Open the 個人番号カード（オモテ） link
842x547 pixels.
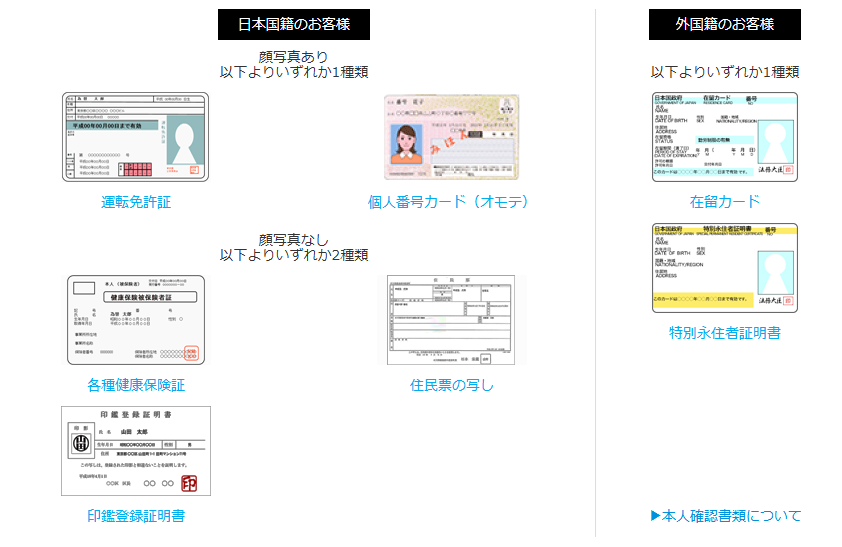[x=448, y=202]
